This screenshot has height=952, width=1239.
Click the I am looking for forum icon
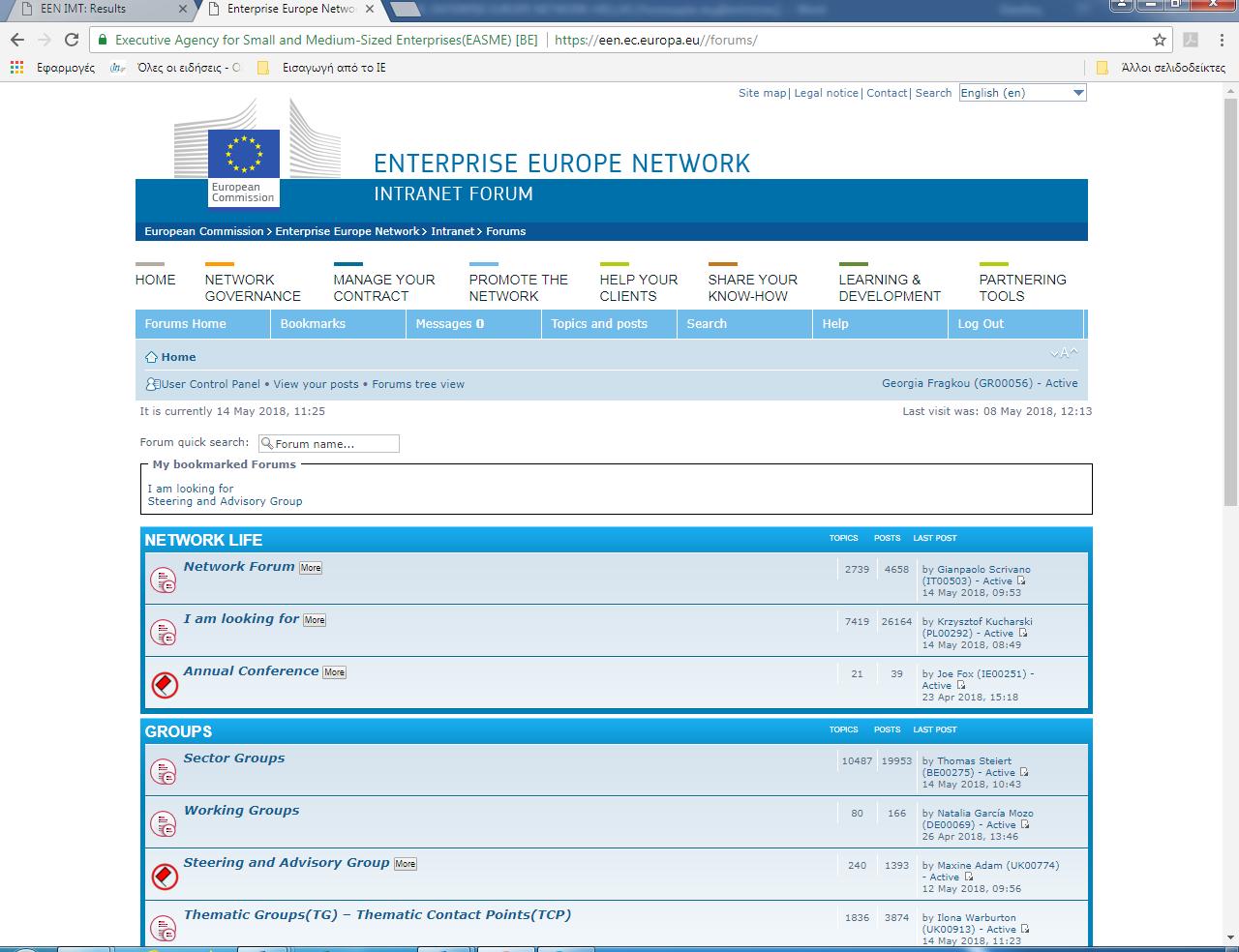tap(164, 633)
